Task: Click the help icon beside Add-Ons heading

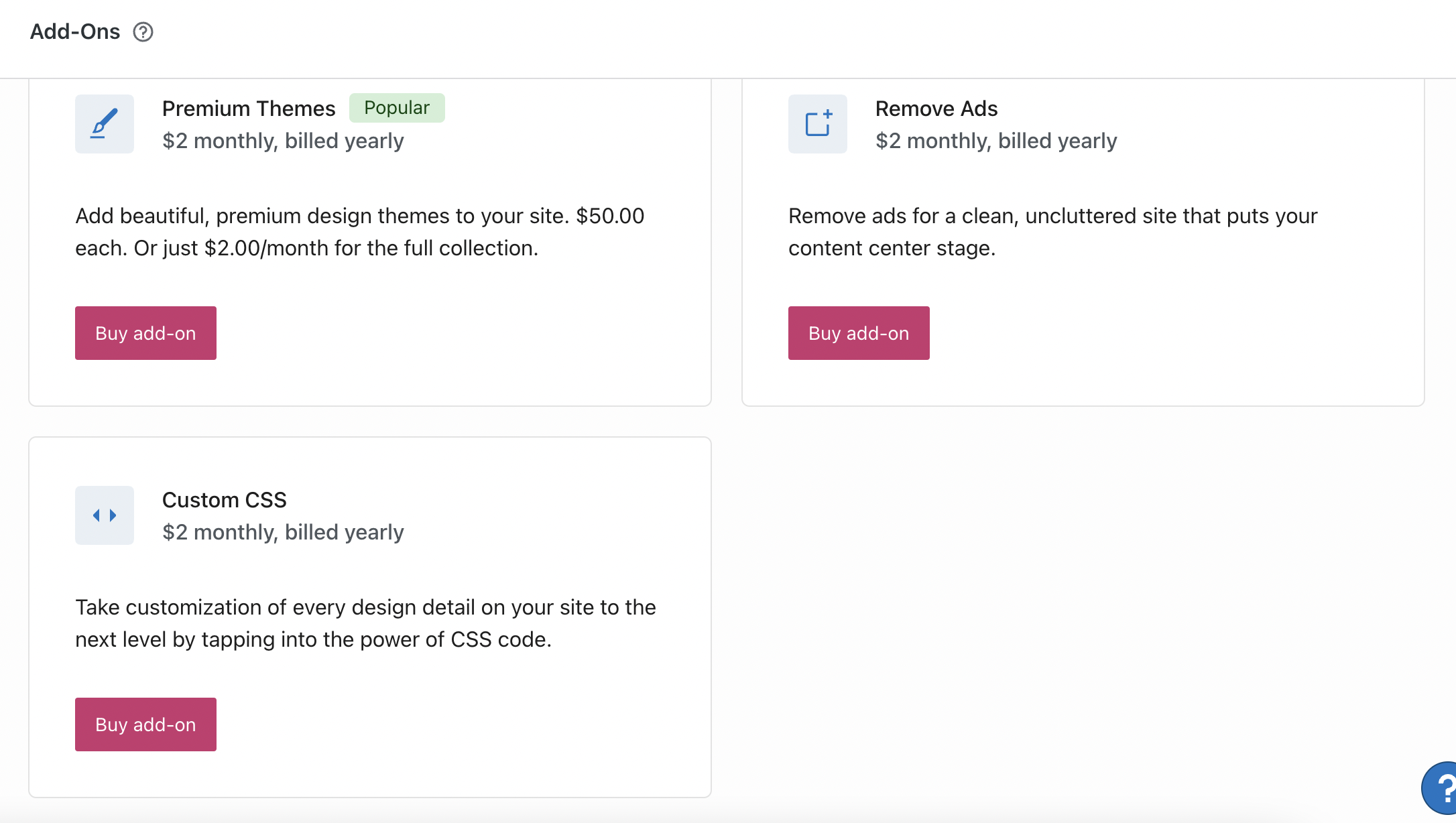Action: pos(143,32)
